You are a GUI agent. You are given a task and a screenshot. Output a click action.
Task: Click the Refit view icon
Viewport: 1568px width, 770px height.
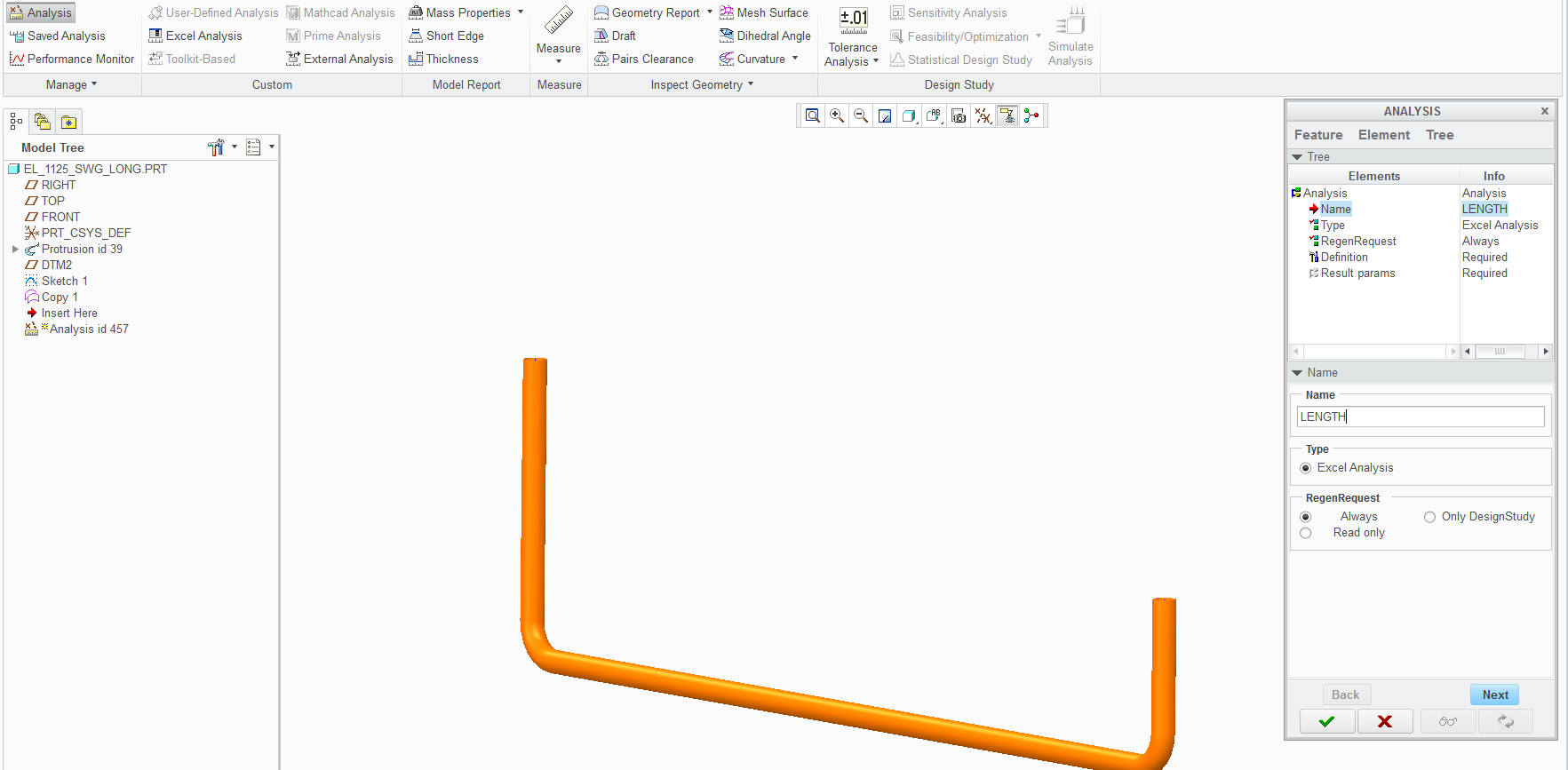pos(812,115)
